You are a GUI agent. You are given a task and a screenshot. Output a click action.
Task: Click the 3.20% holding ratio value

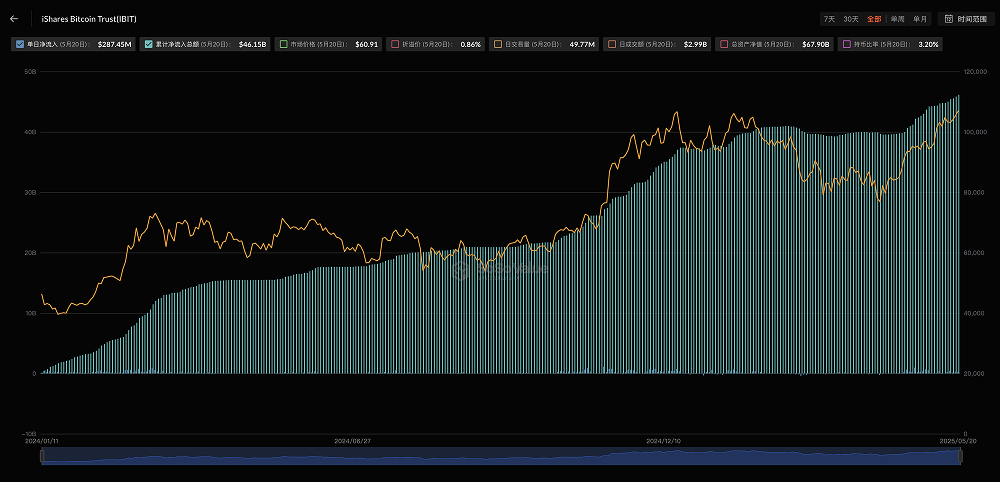pos(928,45)
